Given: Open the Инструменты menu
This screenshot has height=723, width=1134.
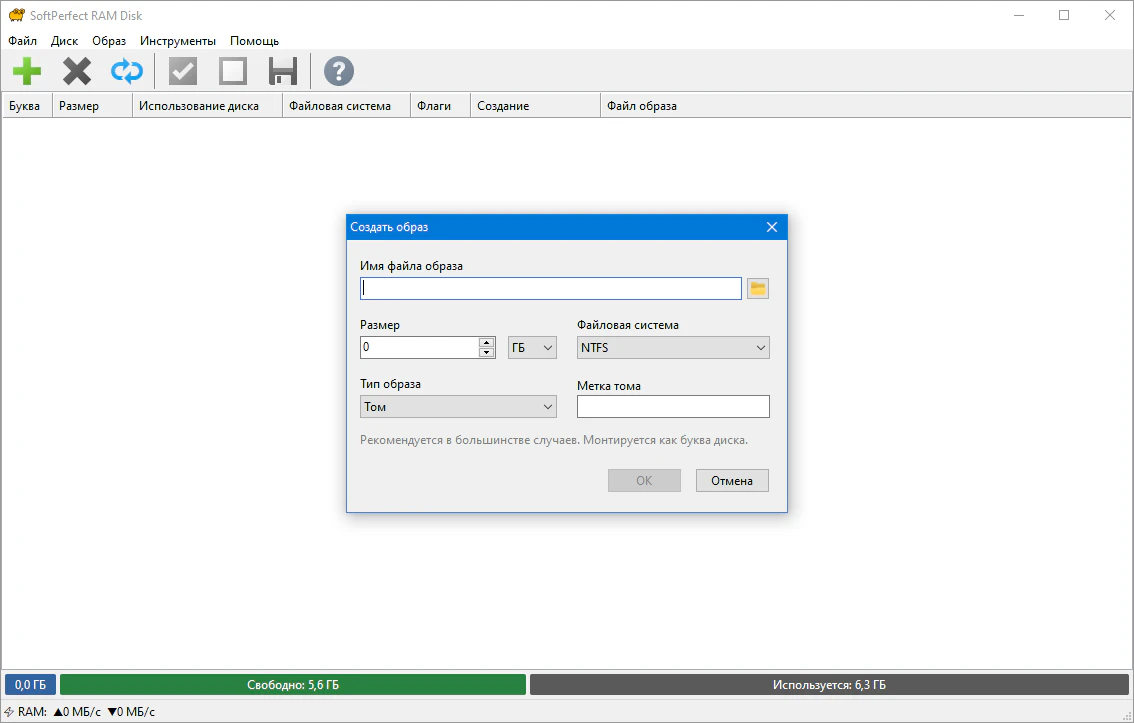Looking at the screenshot, I should [x=178, y=41].
